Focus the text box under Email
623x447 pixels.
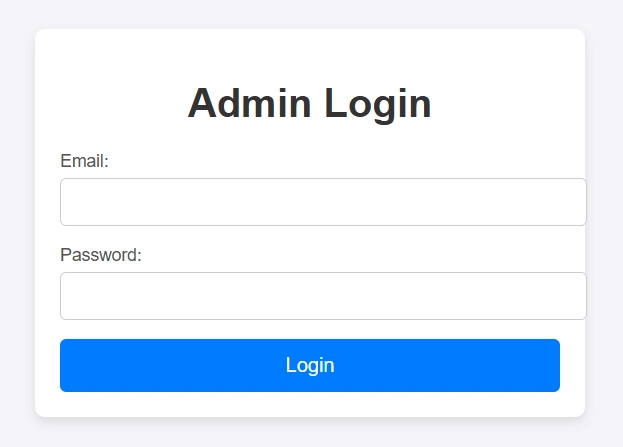pos(323,202)
